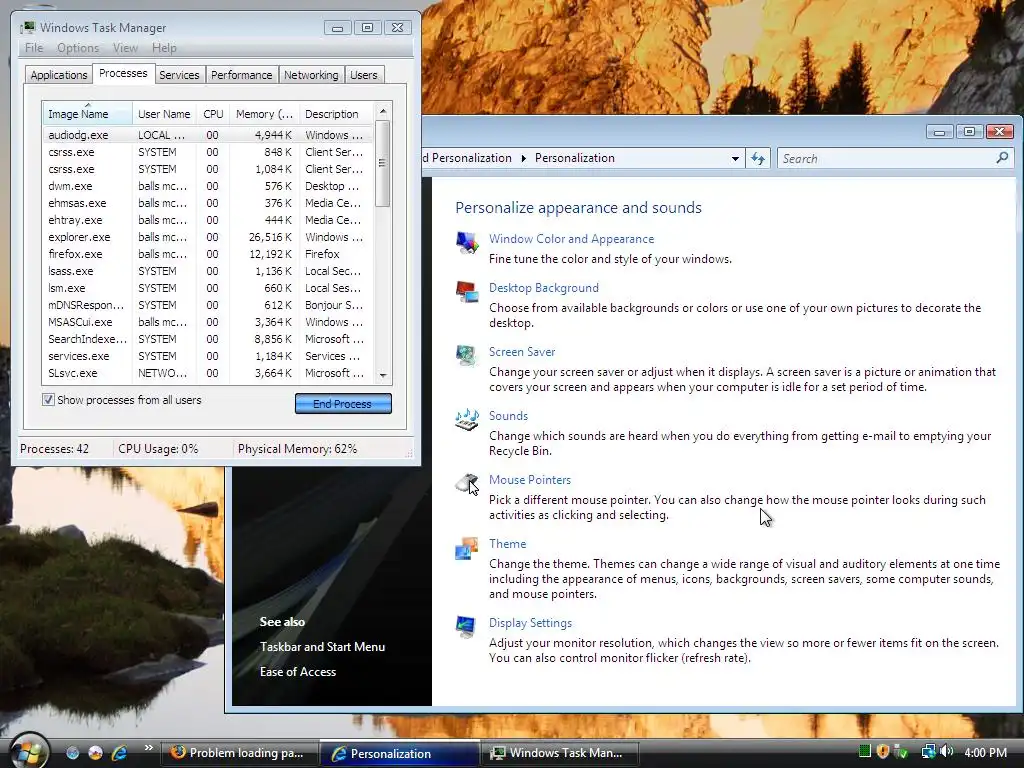Screen dimensions: 1024x768
Task: Click Windows Task Manager taskbar button
Action: click(559, 753)
